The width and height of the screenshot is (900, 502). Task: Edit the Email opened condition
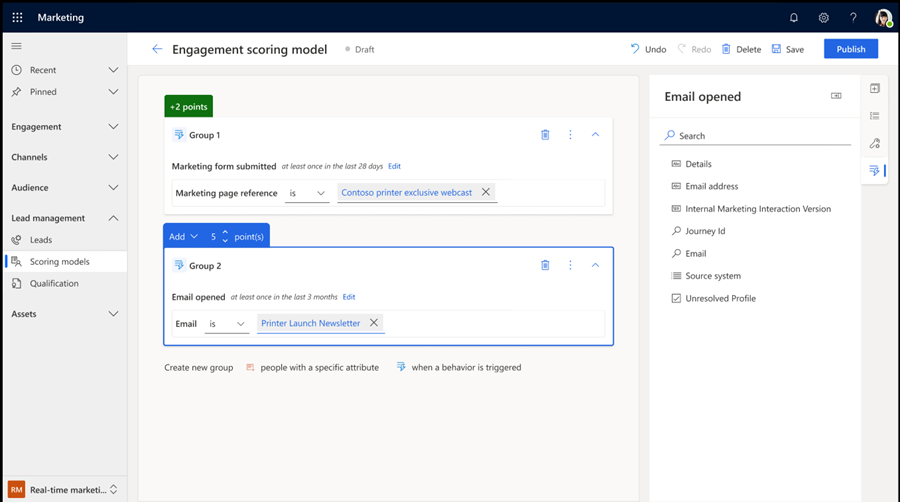349,297
